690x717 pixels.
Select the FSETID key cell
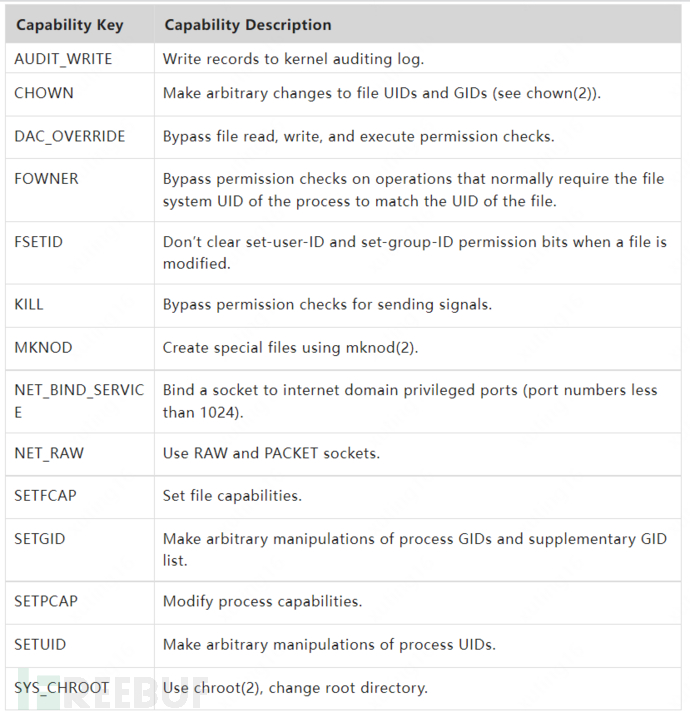pos(43,242)
